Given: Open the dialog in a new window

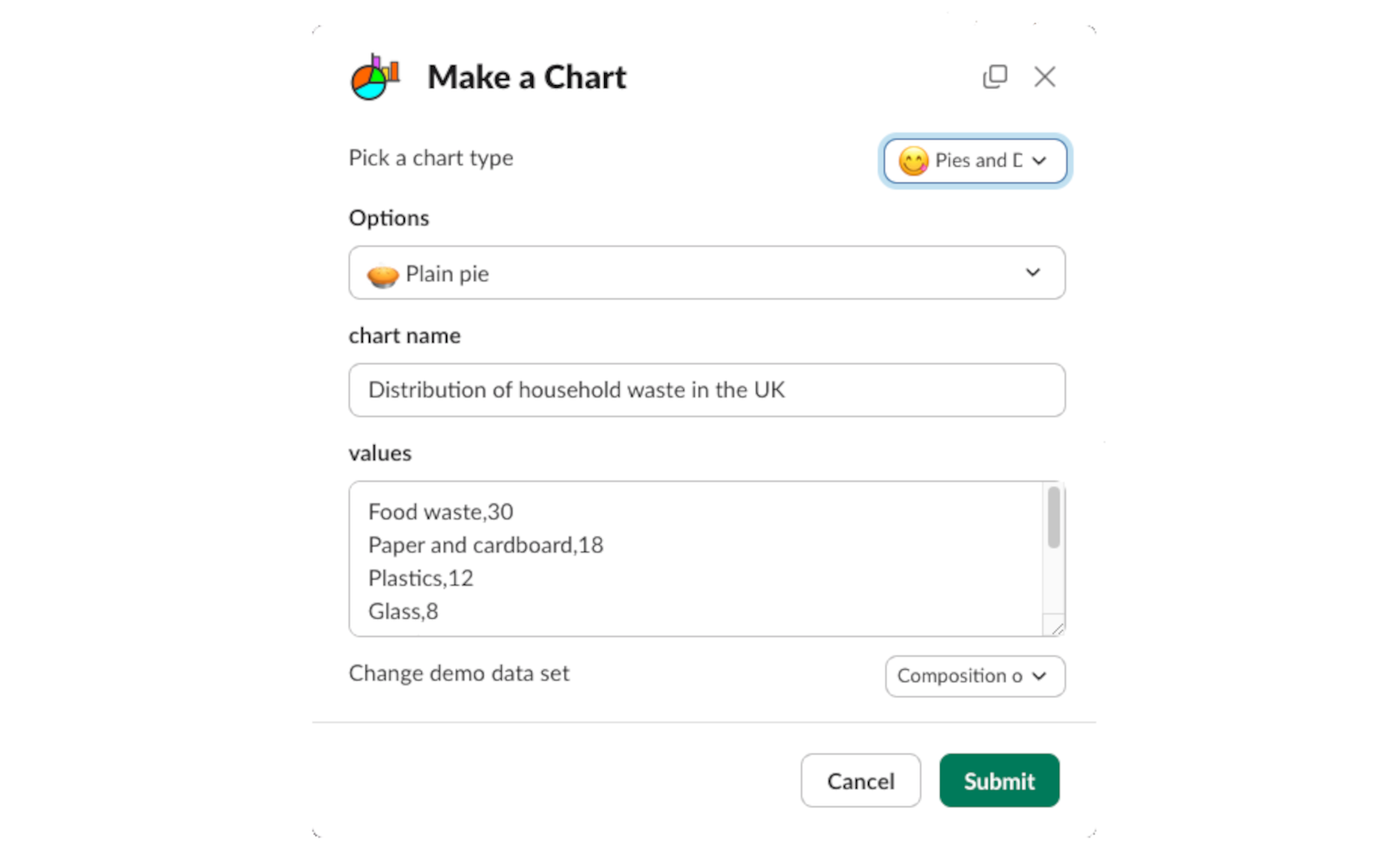Looking at the screenshot, I should tap(995, 76).
